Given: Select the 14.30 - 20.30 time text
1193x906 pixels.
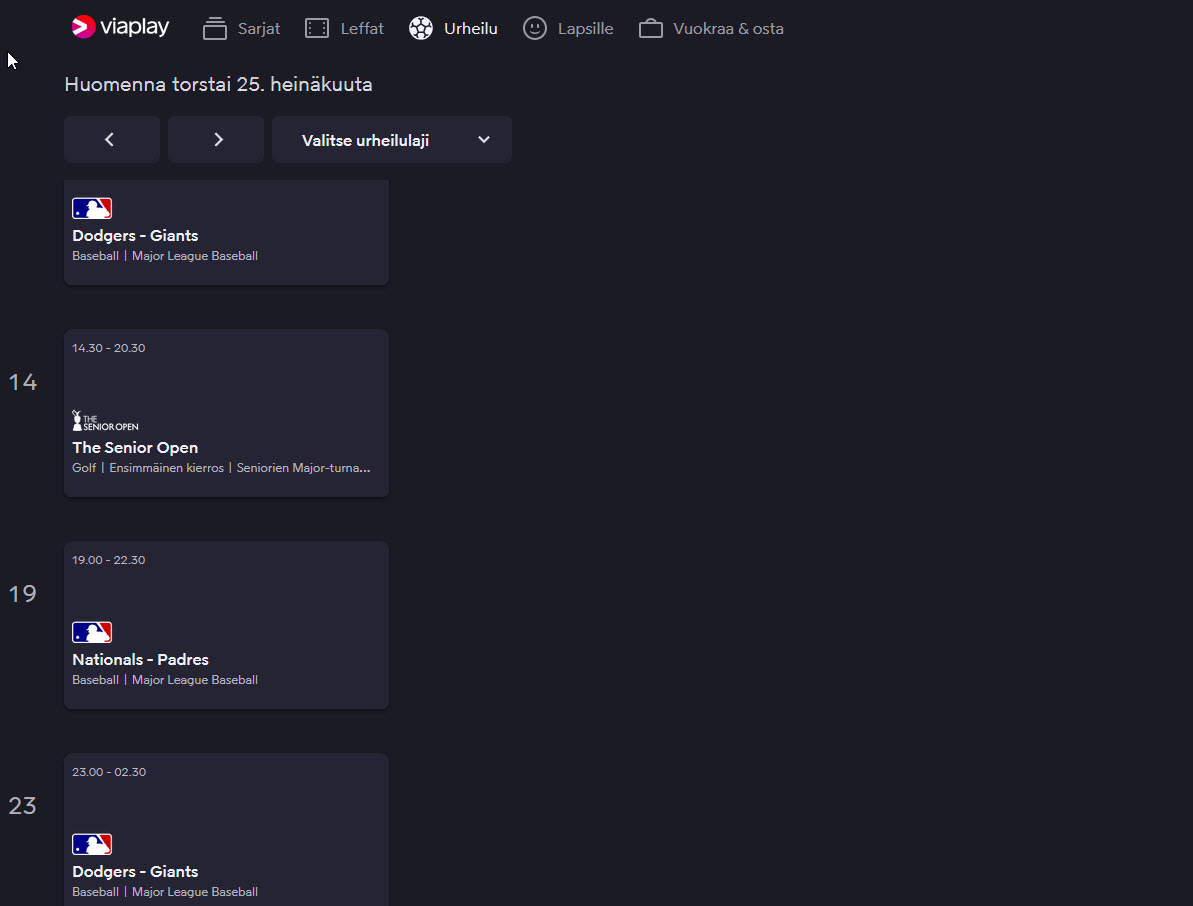Looking at the screenshot, I should [109, 348].
